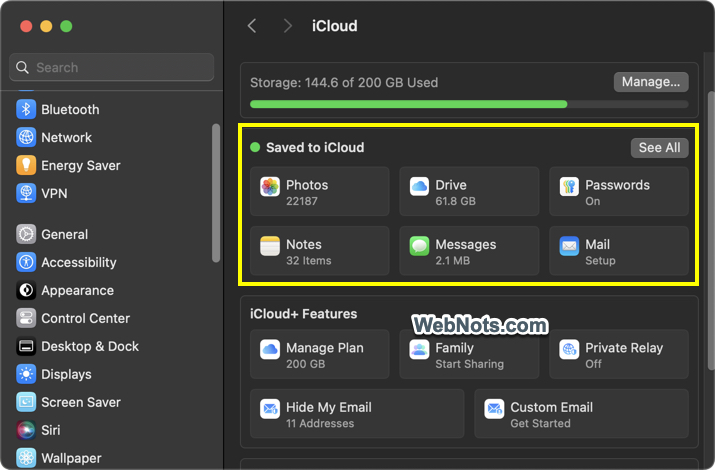
Task: Click the Hide My Email icon
Action: coord(270,409)
